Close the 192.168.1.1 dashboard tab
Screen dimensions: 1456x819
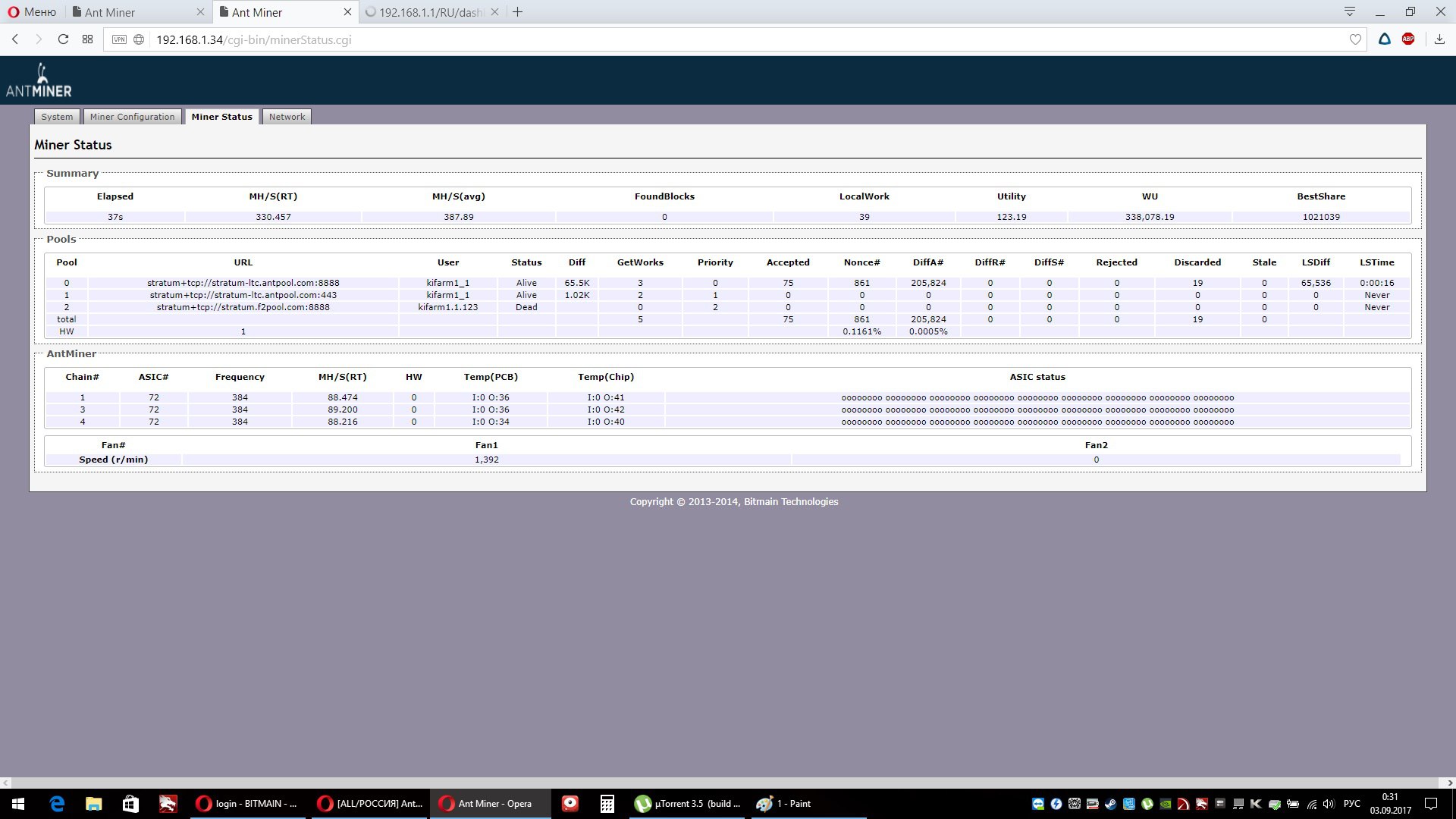click(494, 12)
